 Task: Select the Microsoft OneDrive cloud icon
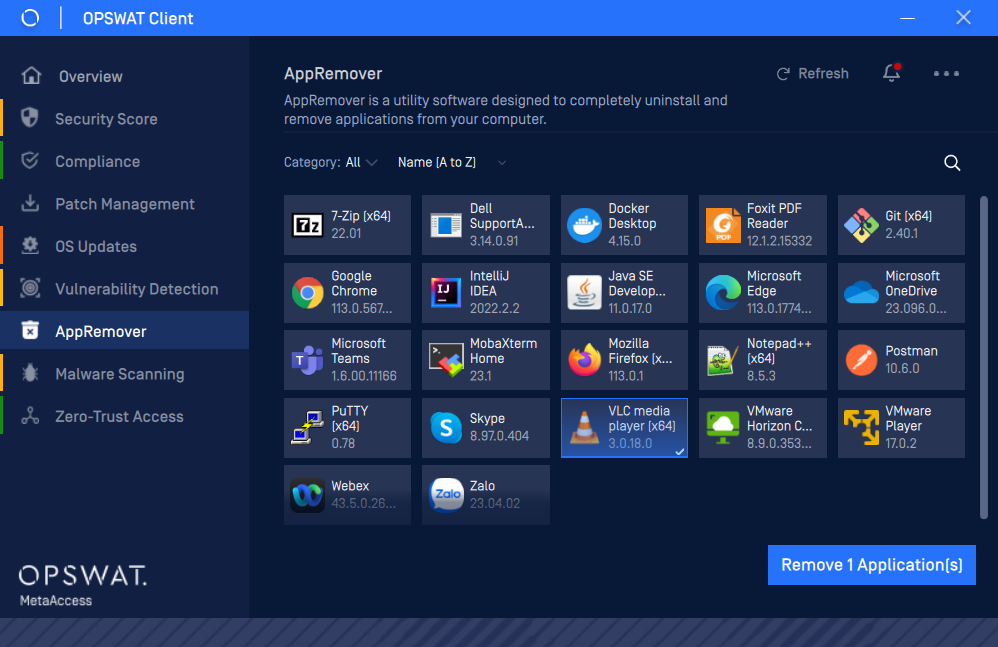point(861,293)
